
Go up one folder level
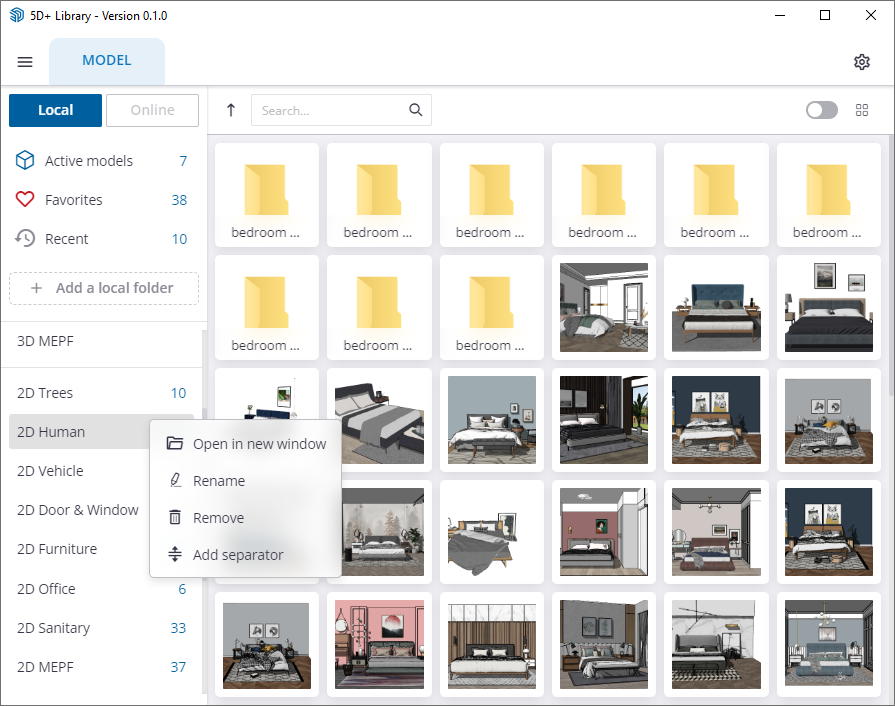tap(231, 110)
